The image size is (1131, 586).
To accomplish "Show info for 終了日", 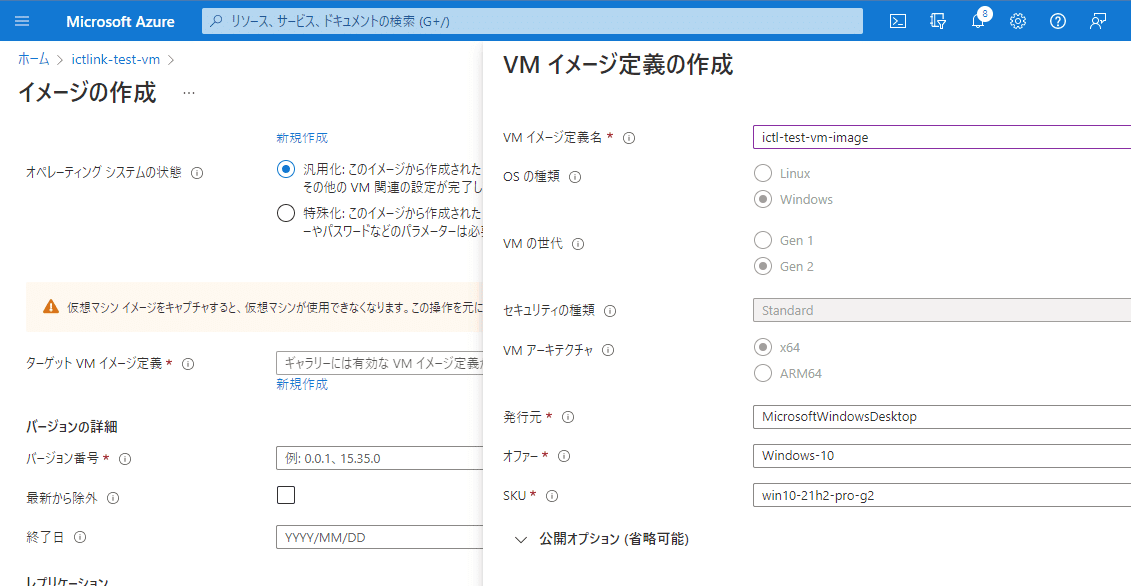I will 80,537.
